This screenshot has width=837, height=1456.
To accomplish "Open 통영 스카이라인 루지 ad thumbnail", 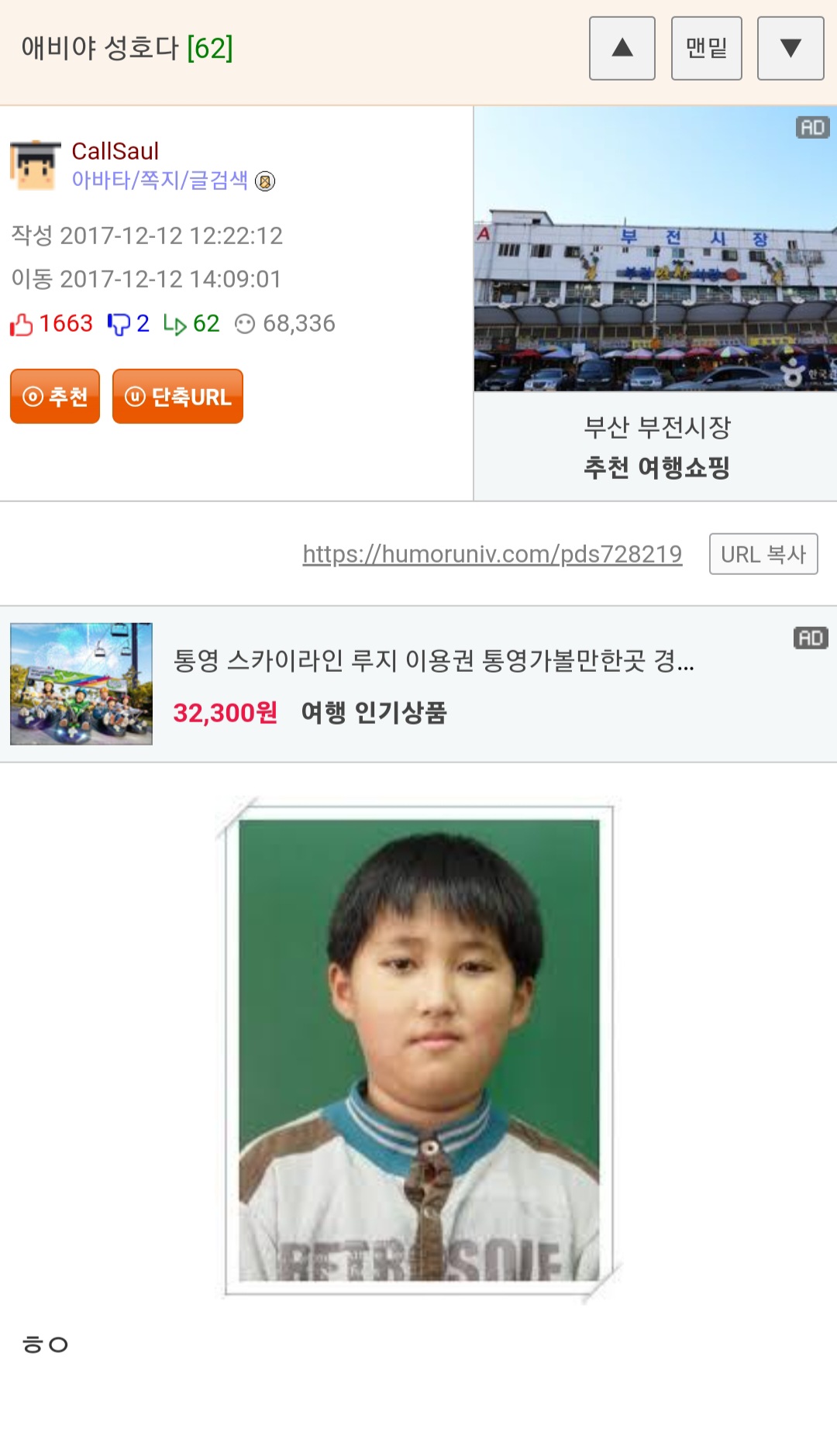I will (x=81, y=683).
